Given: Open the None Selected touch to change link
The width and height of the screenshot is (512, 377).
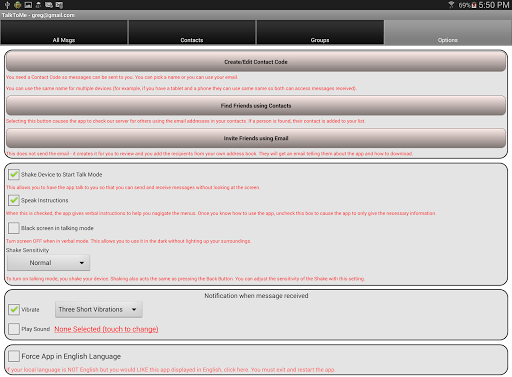Looking at the screenshot, I should coord(106,329).
